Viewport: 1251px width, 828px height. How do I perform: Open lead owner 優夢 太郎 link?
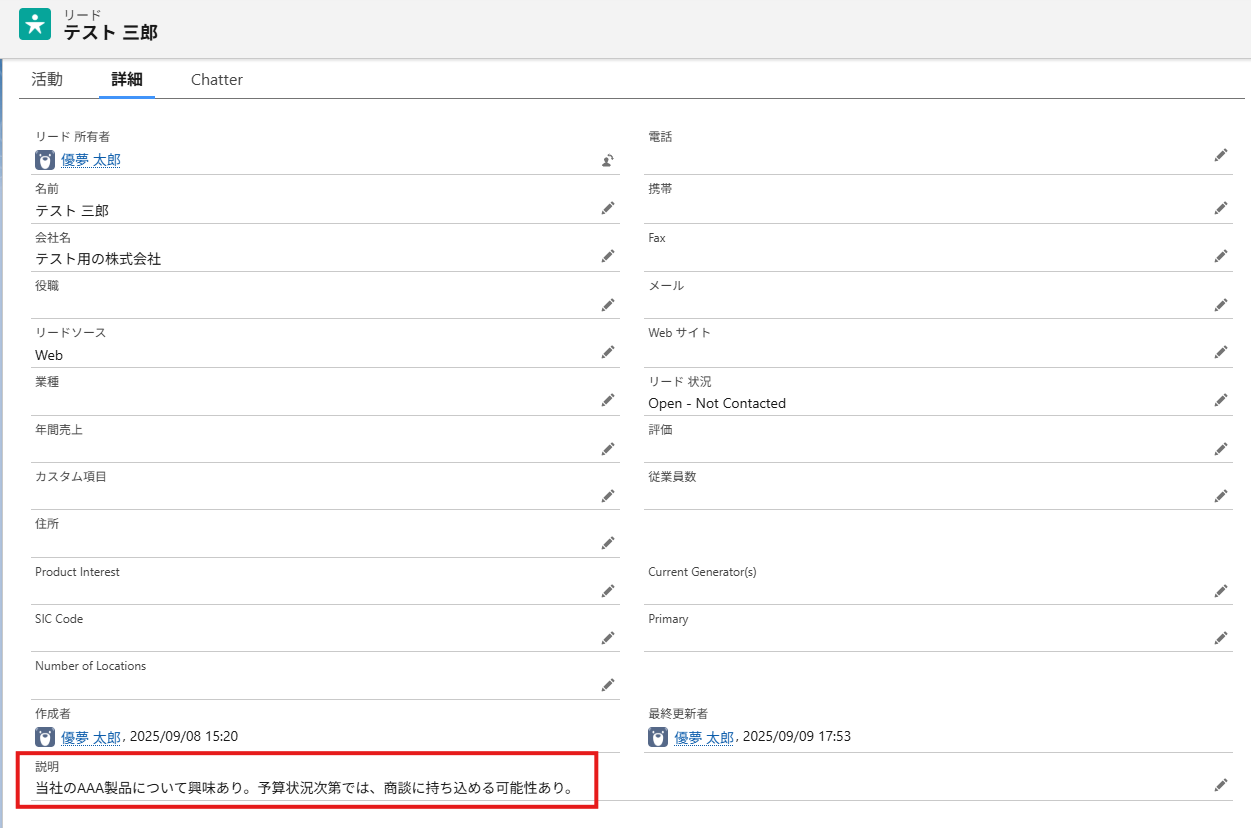point(91,160)
